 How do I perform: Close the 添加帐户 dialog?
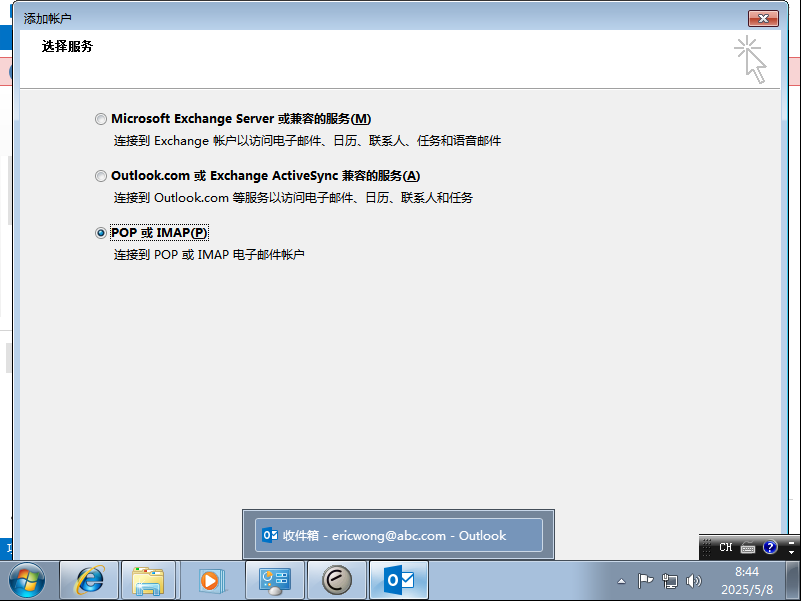click(763, 18)
